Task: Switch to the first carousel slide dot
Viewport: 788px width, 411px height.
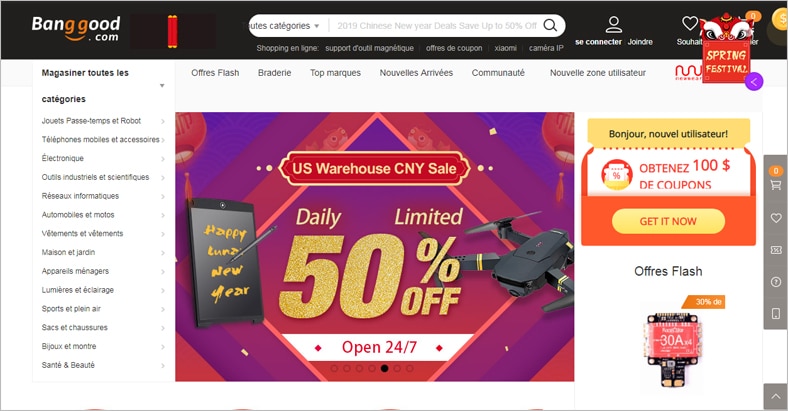Action: (334, 368)
